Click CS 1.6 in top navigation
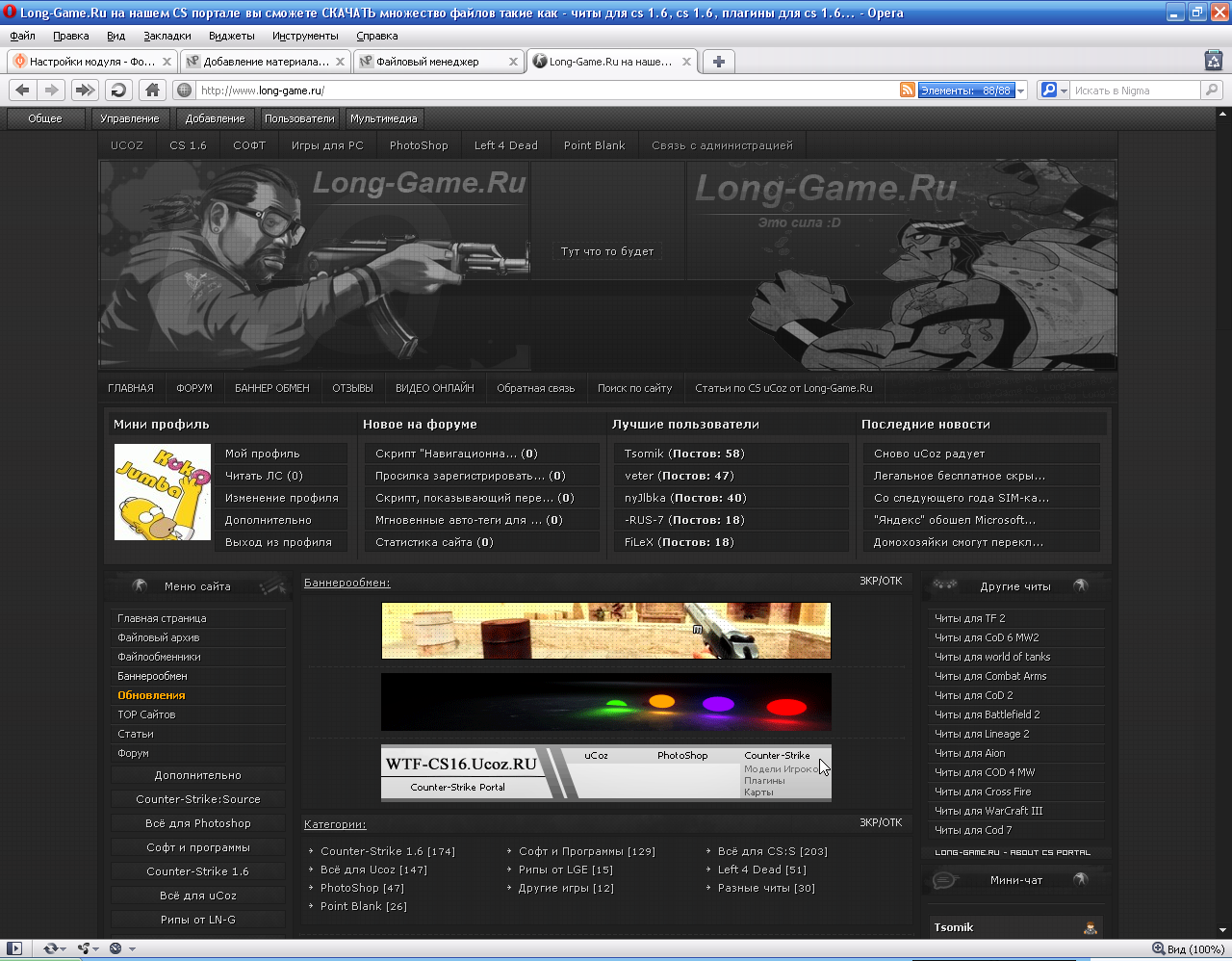Image resolution: width=1232 pixels, height=961 pixels. click(x=188, y=145)
